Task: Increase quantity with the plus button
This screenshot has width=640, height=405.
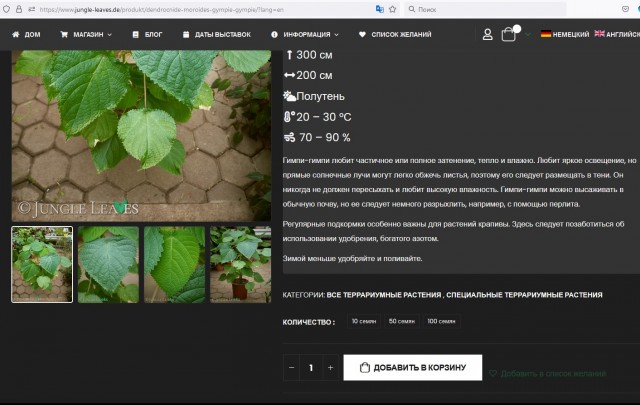Action: (330, 367)
